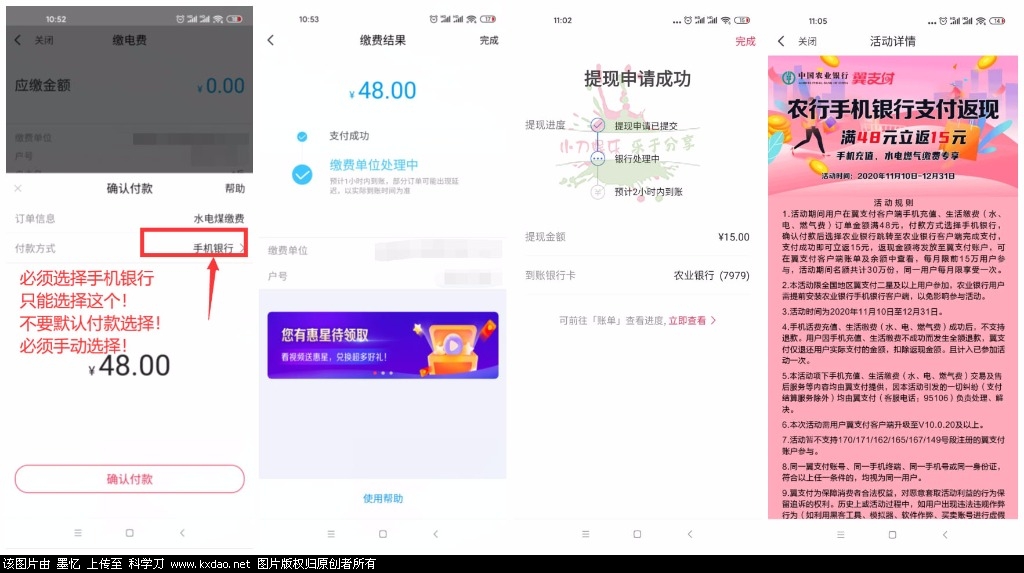Tap pink 完成 on 提现申请成功 screen

click(x=745, y=41)
